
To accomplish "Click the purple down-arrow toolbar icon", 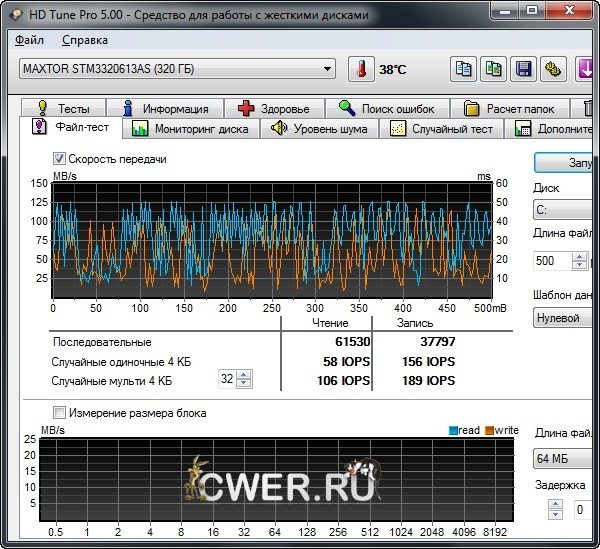I will (582, 69).
